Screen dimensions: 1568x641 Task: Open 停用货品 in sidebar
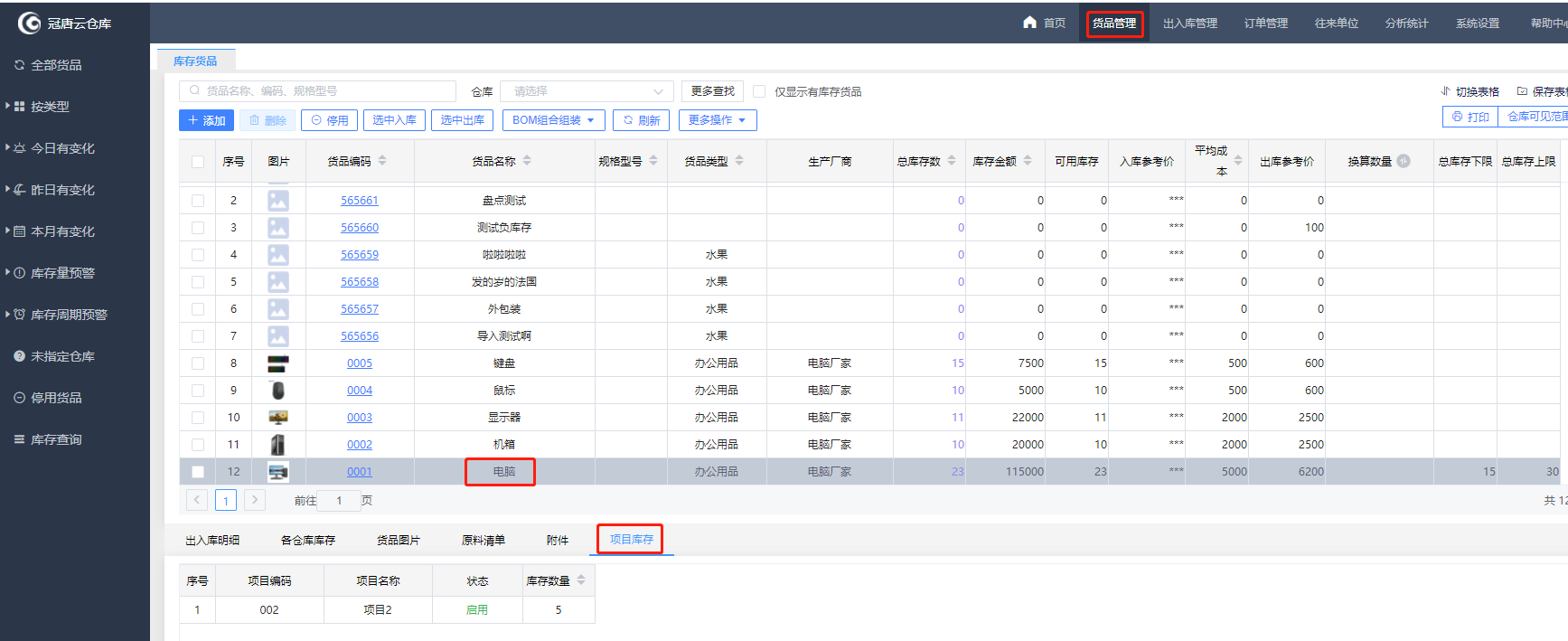[56, 398]
